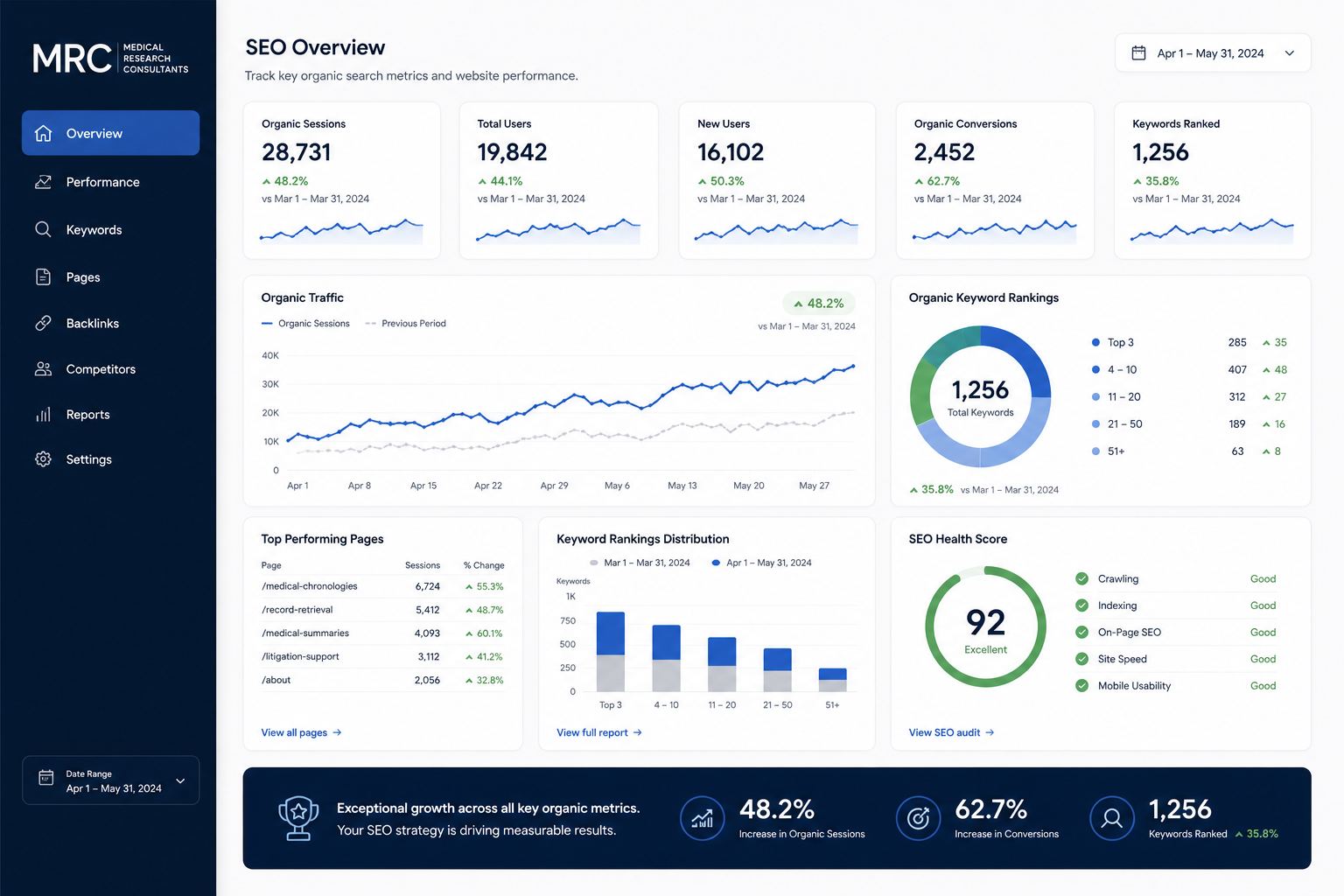Click the Settings gear icon
This screenshot has height=896, width=1344.
pyautogui.click(x=43, y=458)
